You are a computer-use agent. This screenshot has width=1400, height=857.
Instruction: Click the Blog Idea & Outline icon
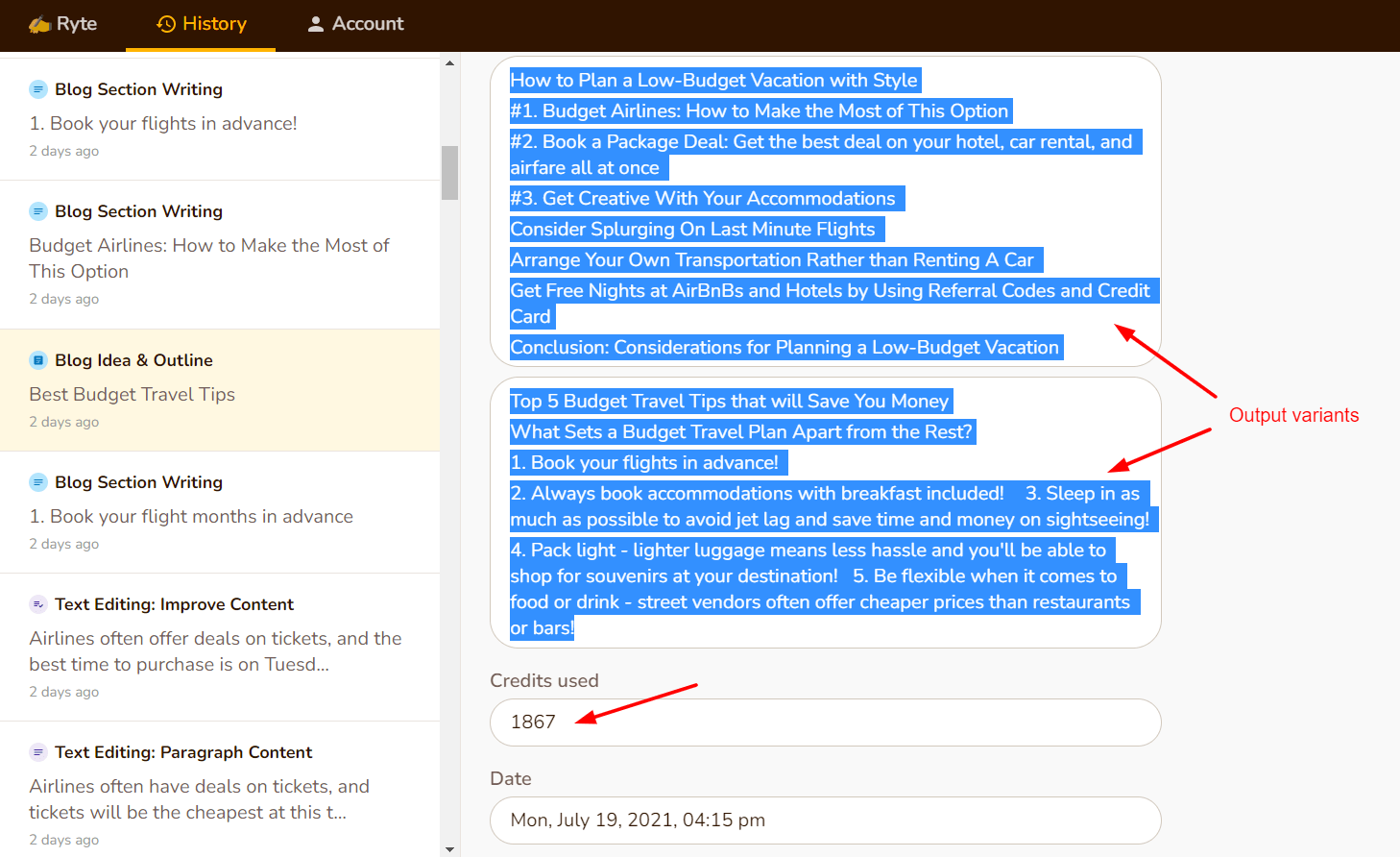coord(38,360)
